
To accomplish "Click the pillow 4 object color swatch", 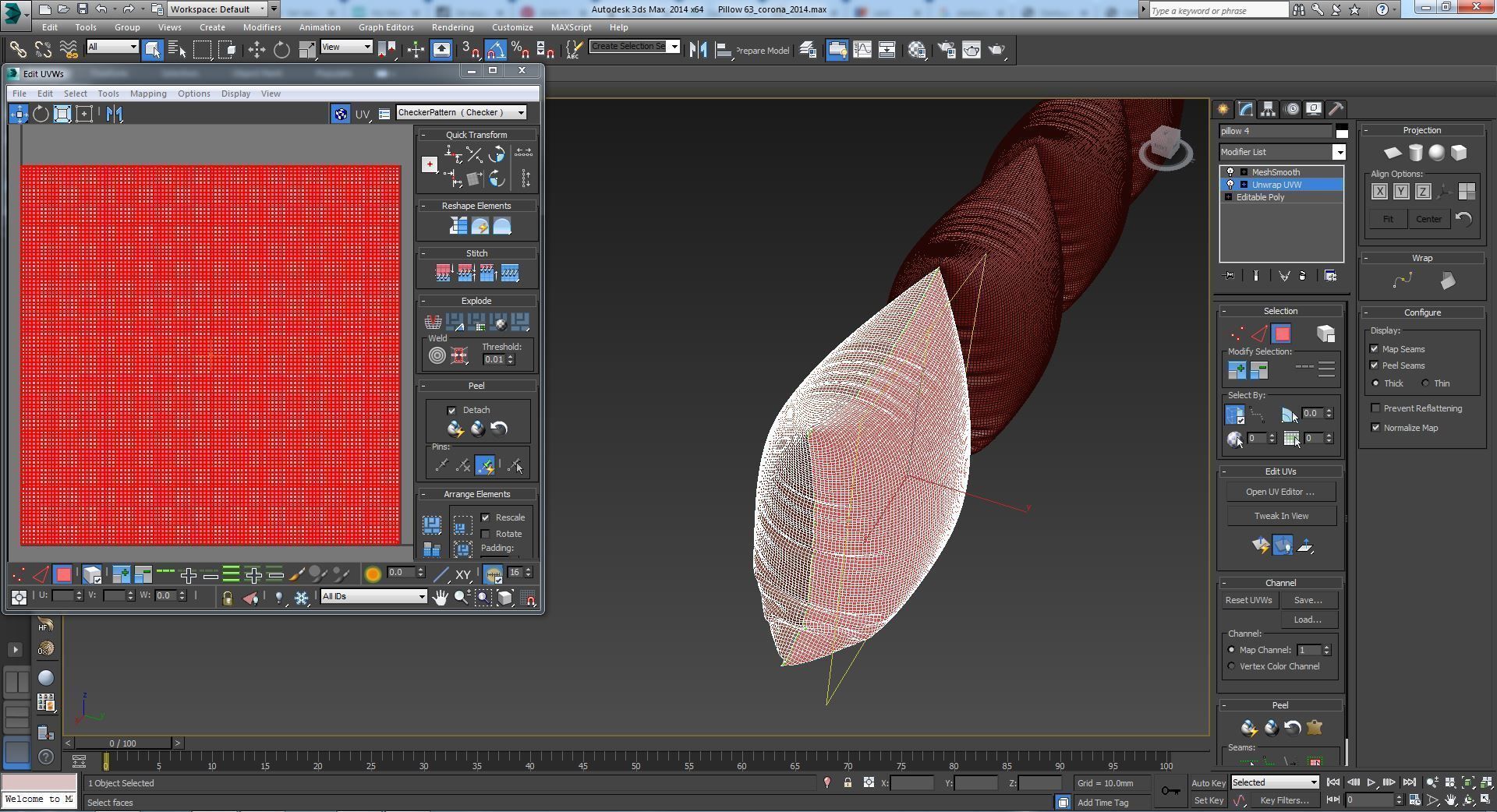I will [x=1341, y=131].
